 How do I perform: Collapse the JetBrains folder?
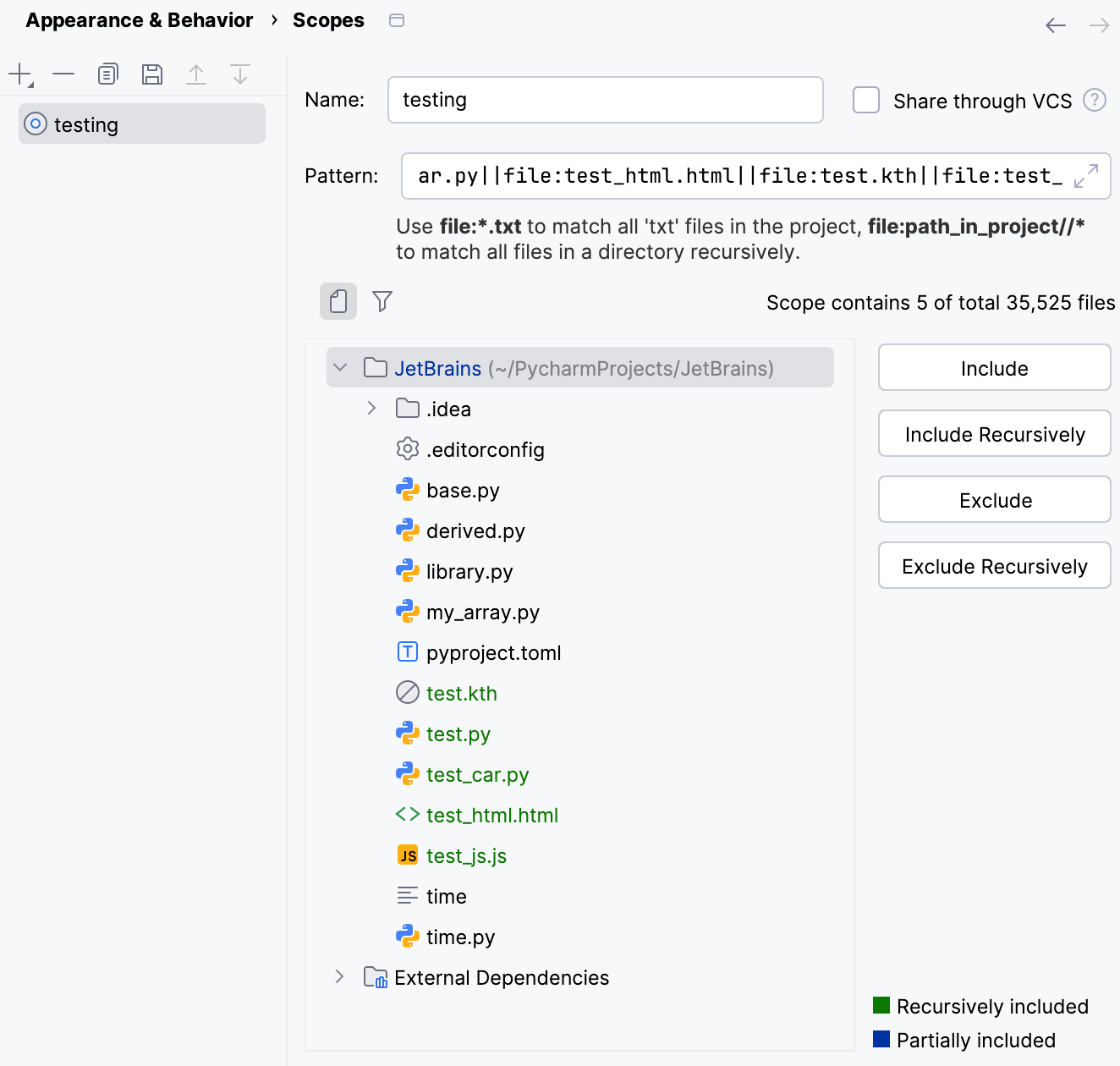[x=340, y=368]
